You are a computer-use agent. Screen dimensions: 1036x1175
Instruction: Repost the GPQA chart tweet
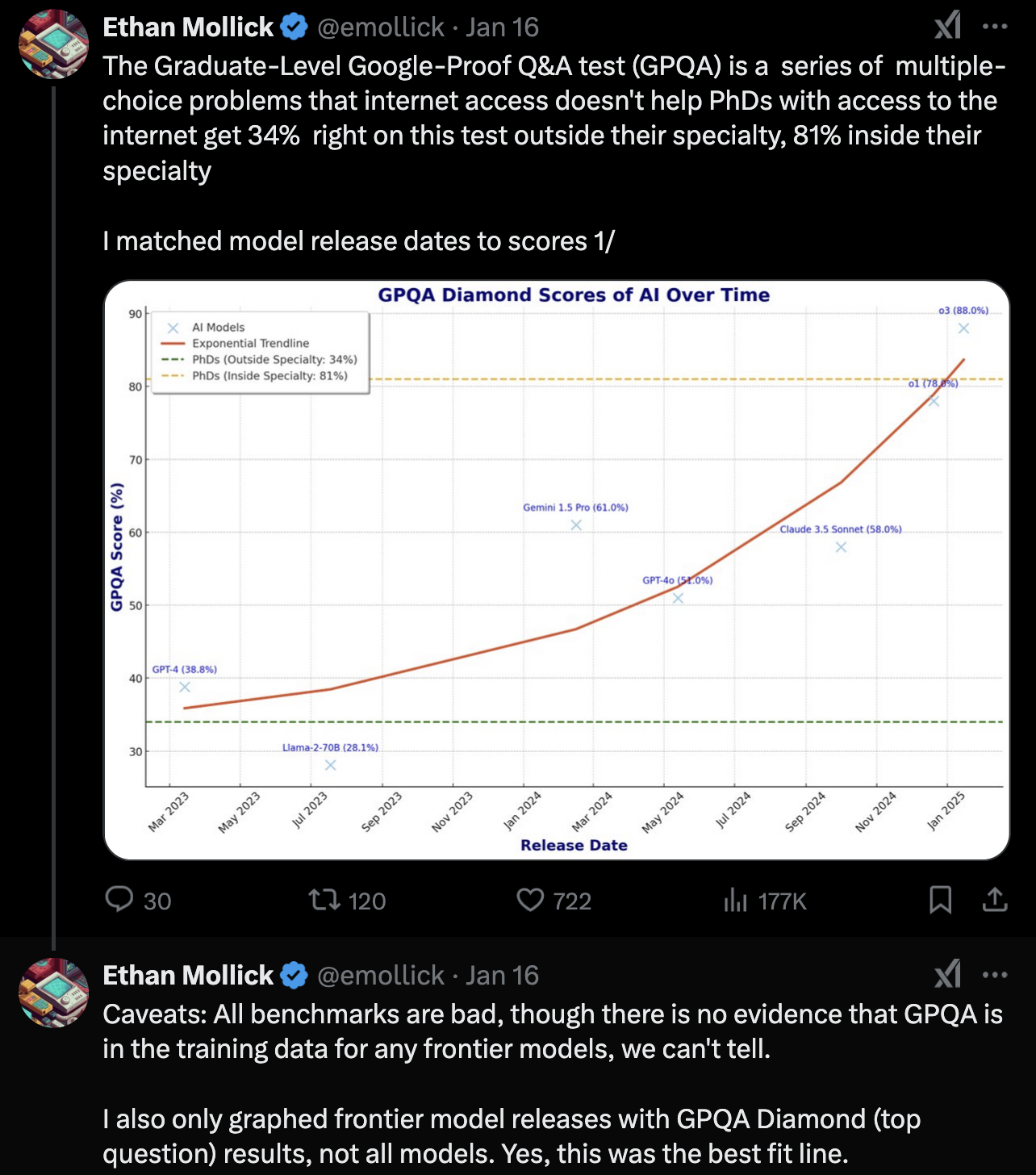tap(325, 899)
